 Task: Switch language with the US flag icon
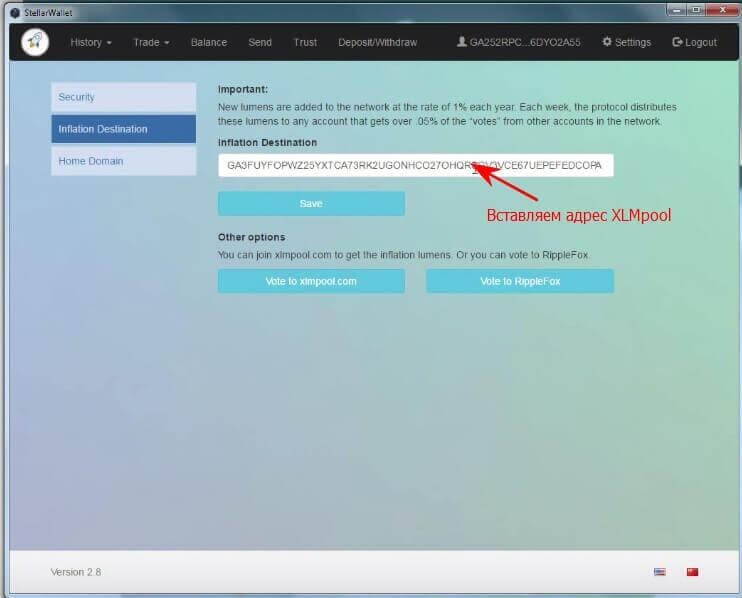coord(660,572)
